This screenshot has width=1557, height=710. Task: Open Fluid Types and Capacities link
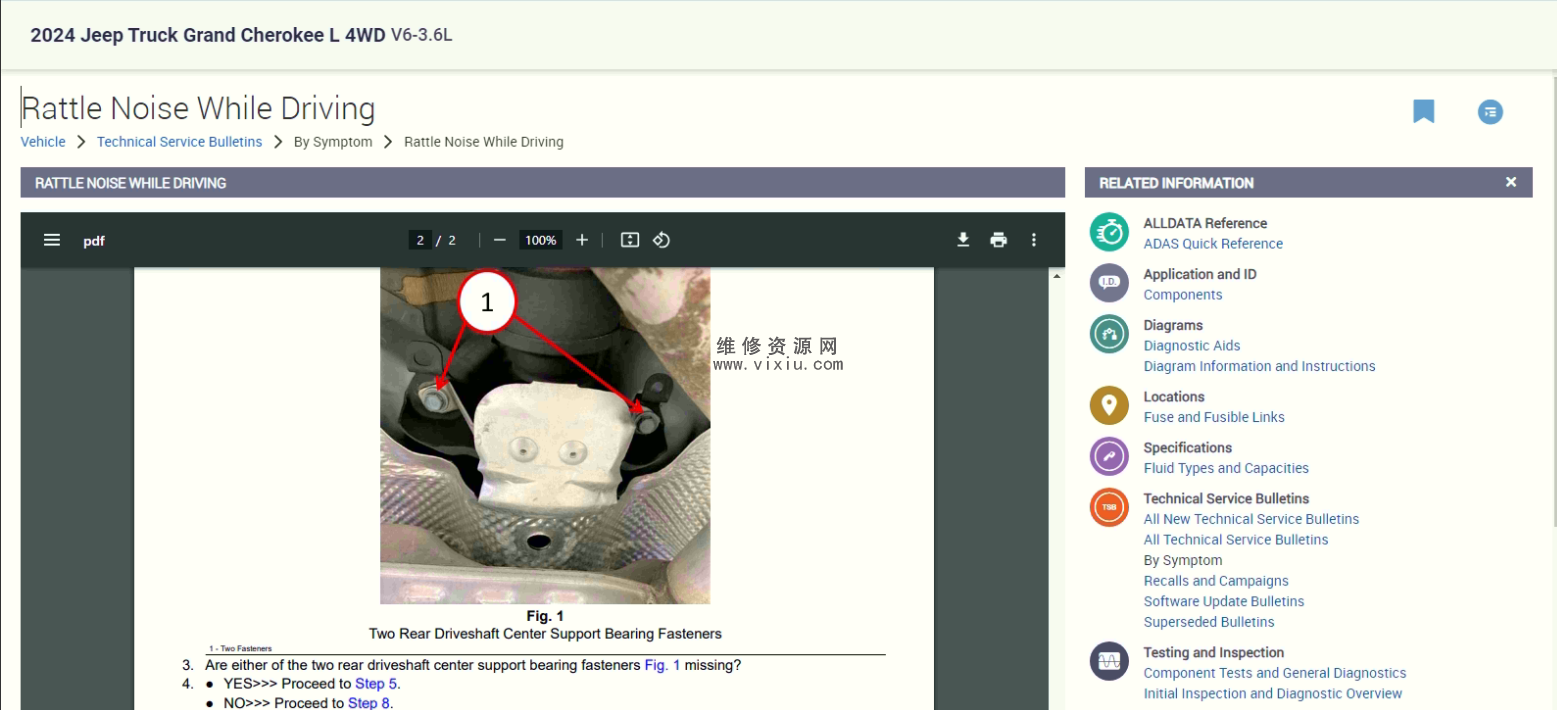click(1226, 468)
